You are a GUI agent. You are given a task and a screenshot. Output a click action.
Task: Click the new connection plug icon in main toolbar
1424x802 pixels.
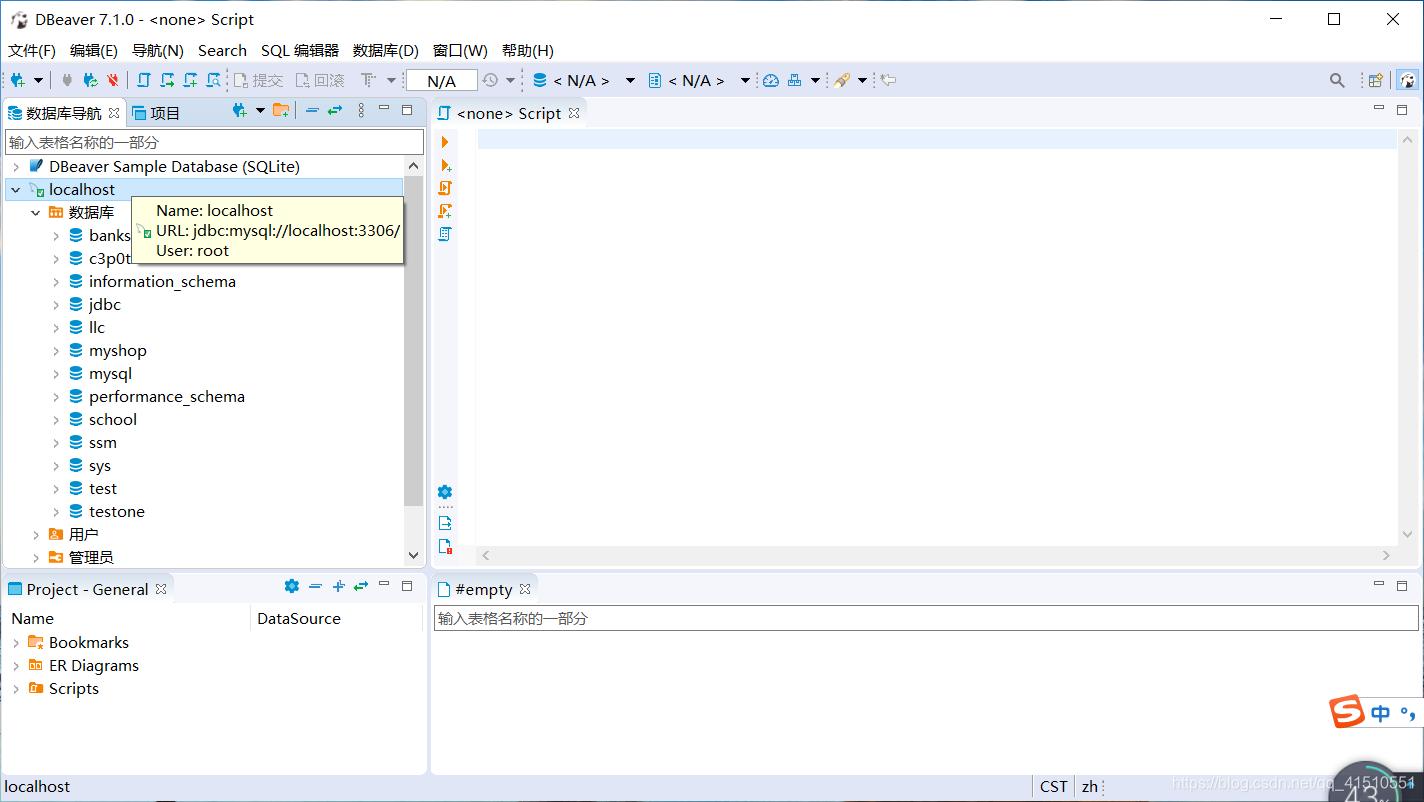[18, 80]
